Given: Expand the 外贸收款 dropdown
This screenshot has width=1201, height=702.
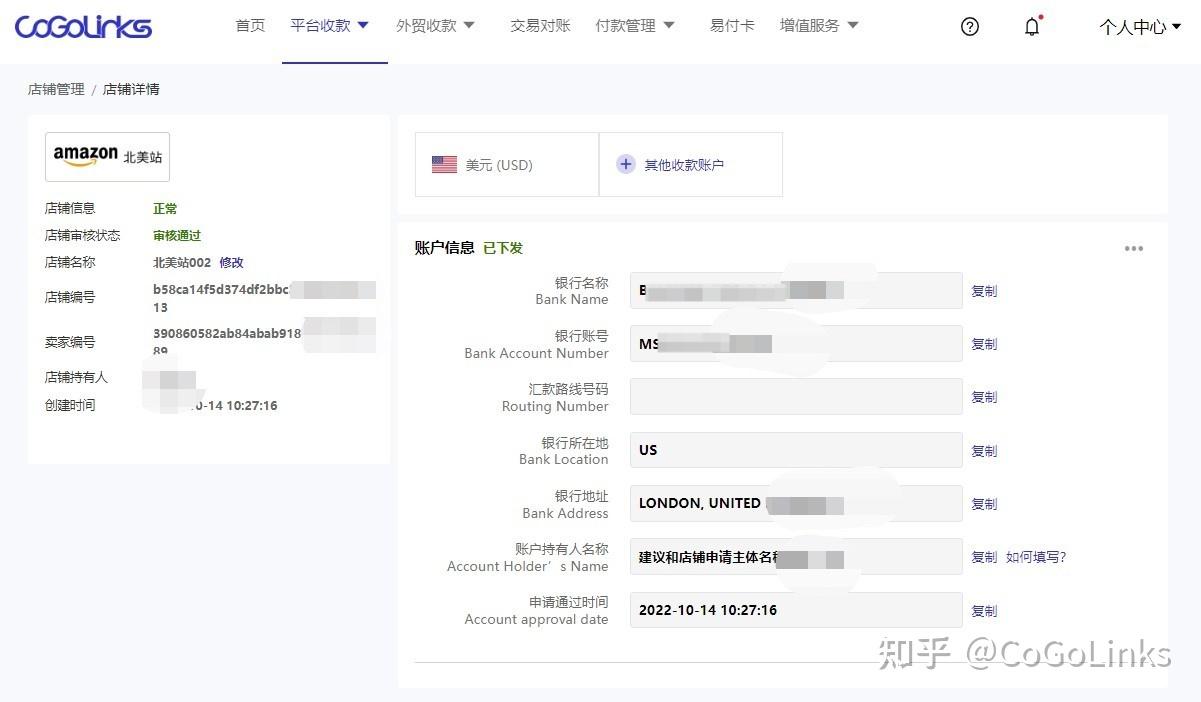Looking at the screenshot, I should tap(436, 25).
